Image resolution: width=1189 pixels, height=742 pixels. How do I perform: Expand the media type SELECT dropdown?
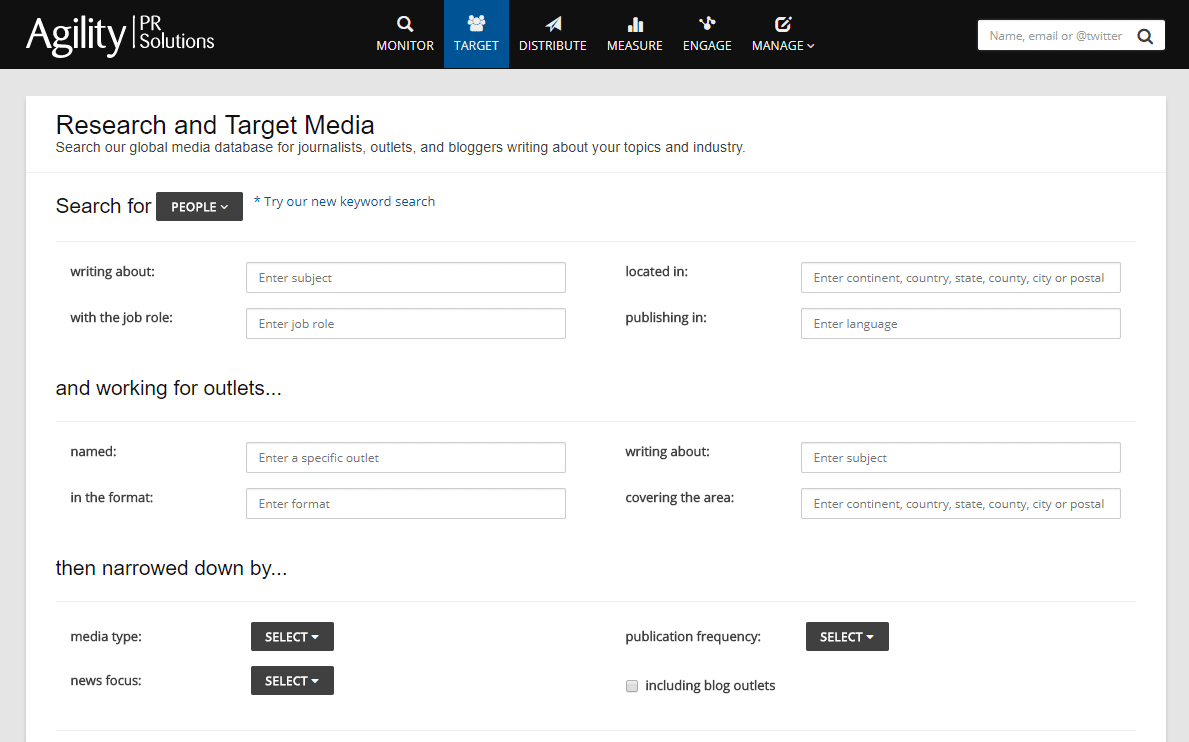[x=292, y=636]
